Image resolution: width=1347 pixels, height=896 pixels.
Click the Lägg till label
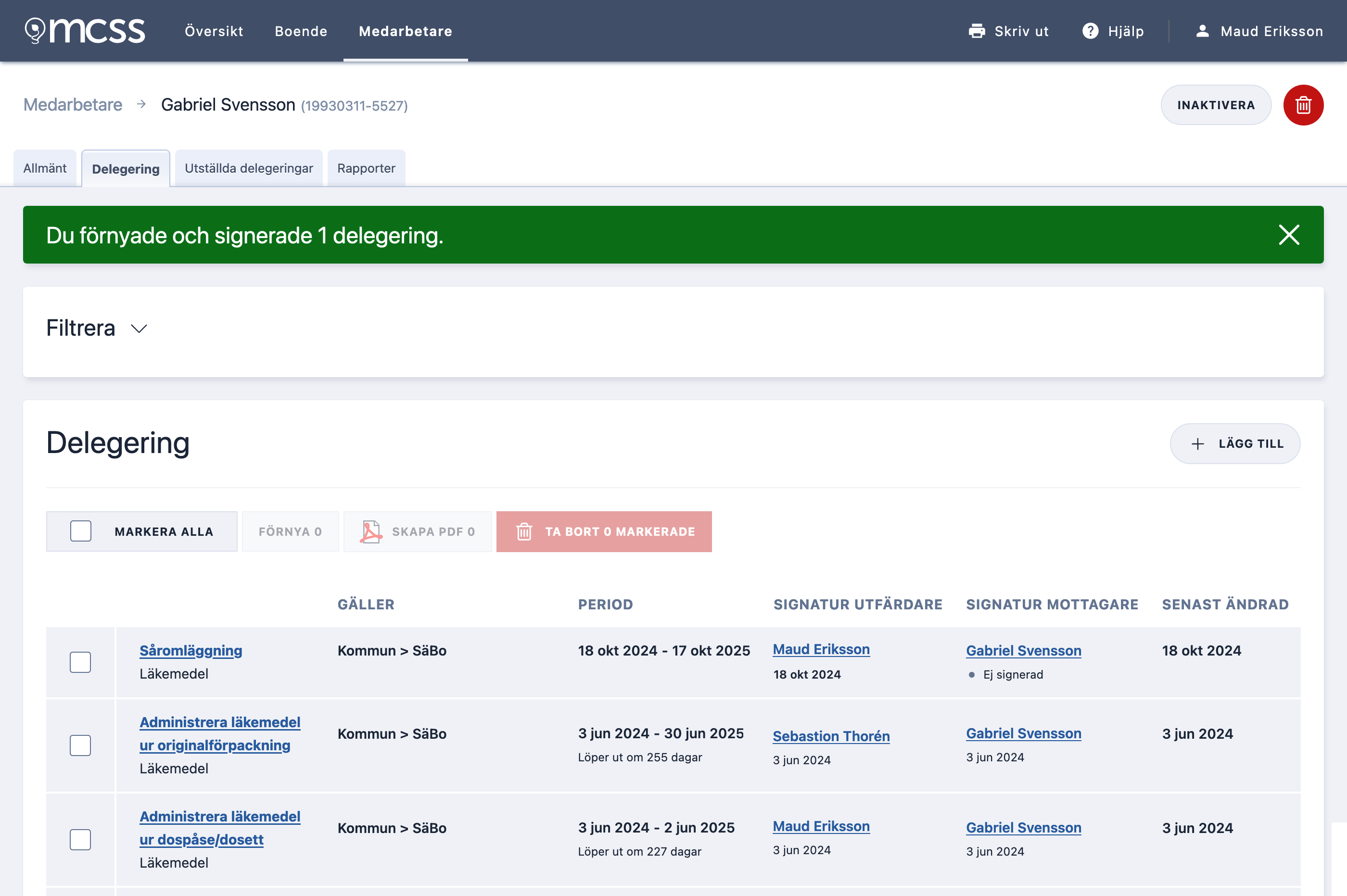[x=1251, y=444]
